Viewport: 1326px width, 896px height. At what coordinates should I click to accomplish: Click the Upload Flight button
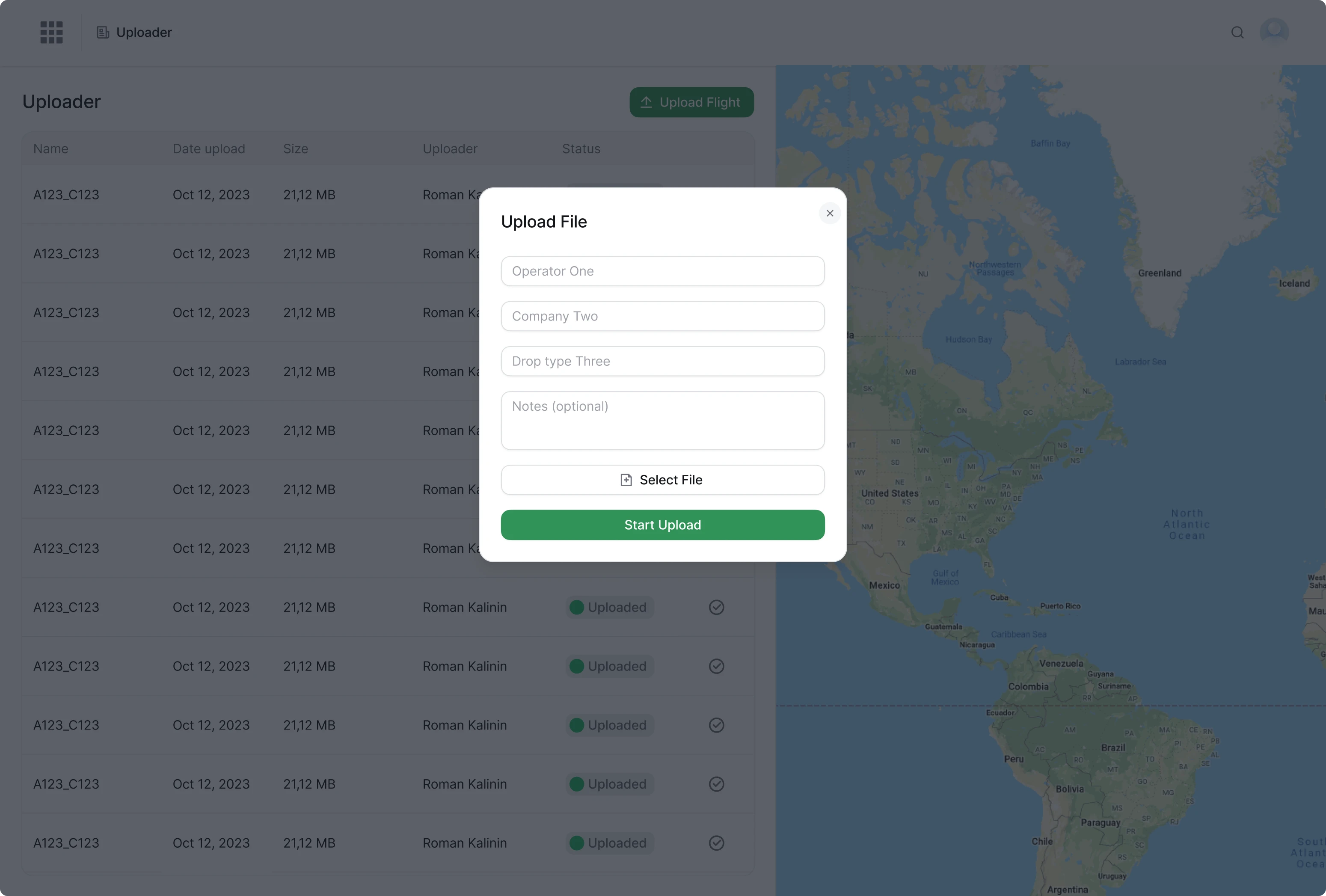pyautogui.click(x=691, y=102)
